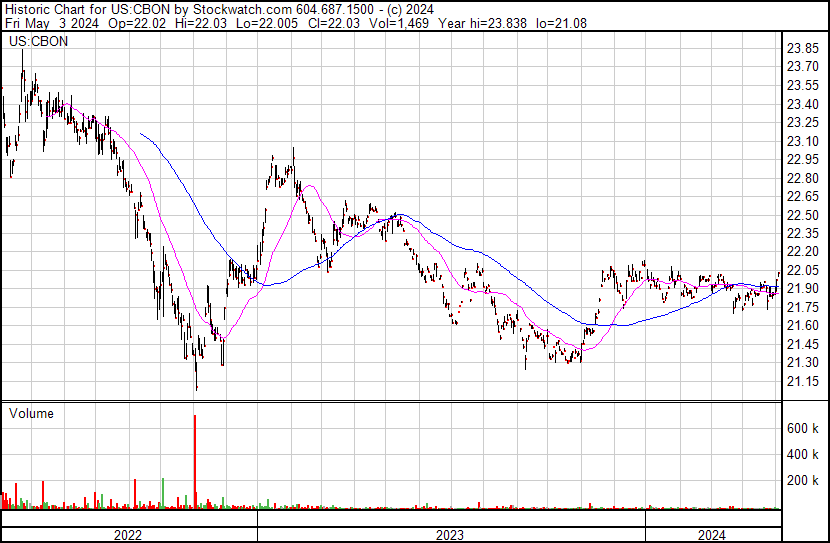The height and width of the screenshot is (543, 830).
Task: Click the 21.15 price axis label
Action: [x=803, y=382]
